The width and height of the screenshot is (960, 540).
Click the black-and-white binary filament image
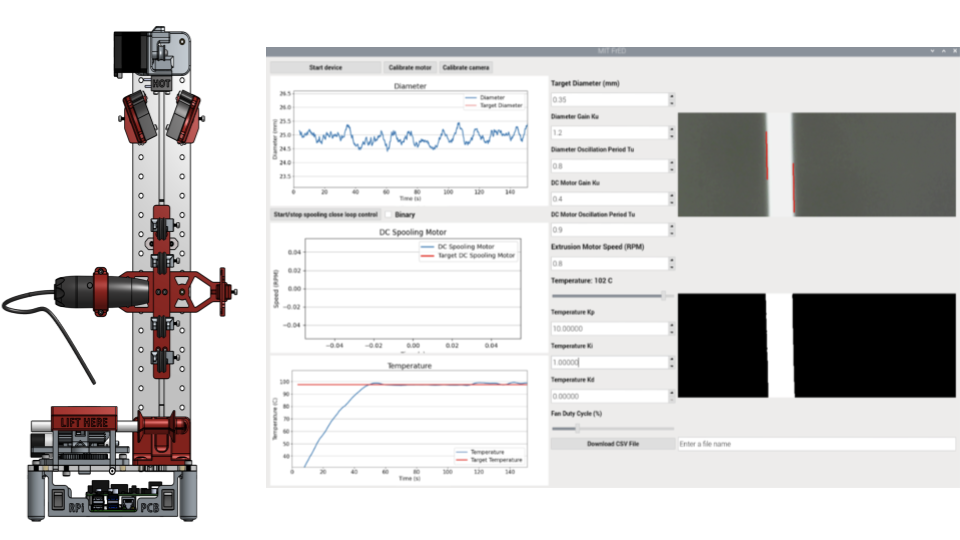(817, 346)
